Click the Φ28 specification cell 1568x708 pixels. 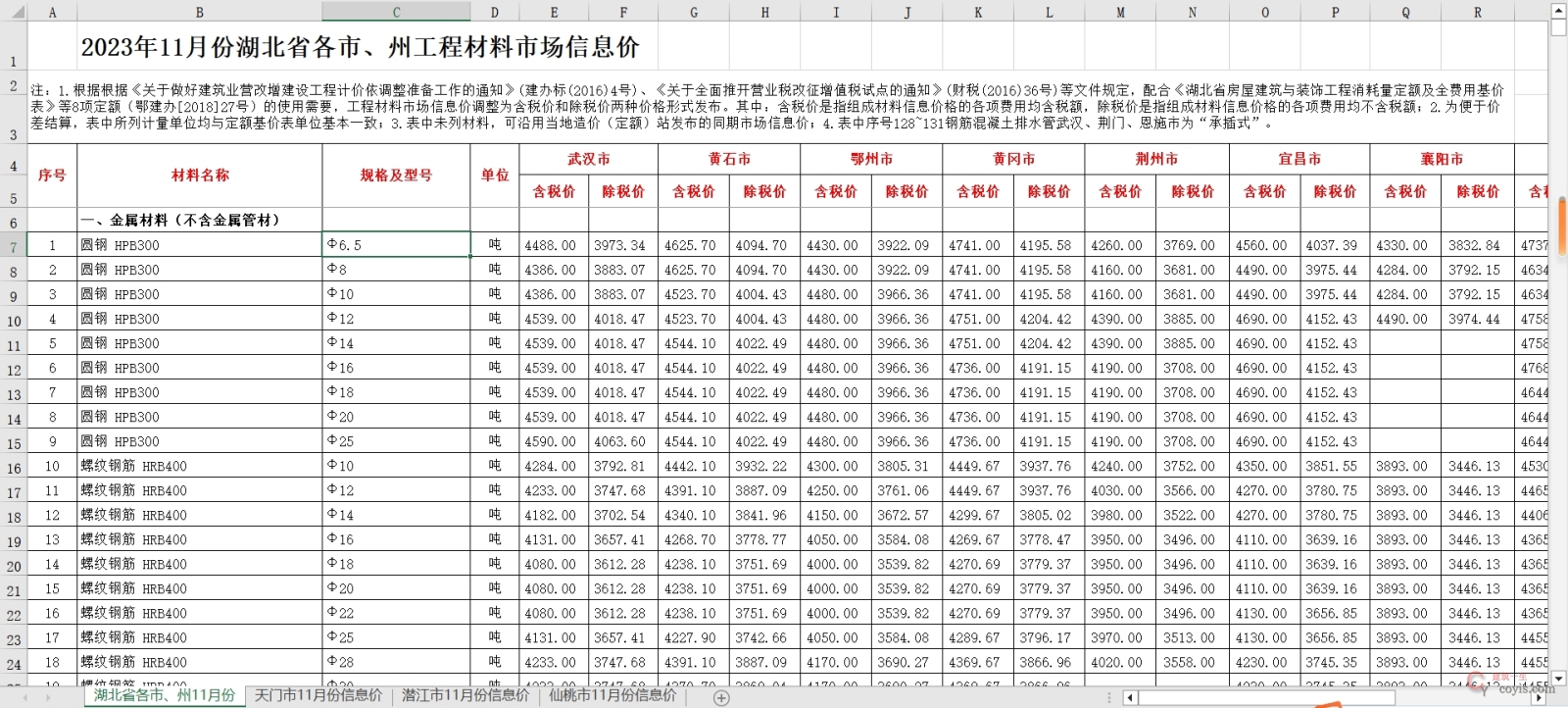pyautogui.click(x=396, y=662)
